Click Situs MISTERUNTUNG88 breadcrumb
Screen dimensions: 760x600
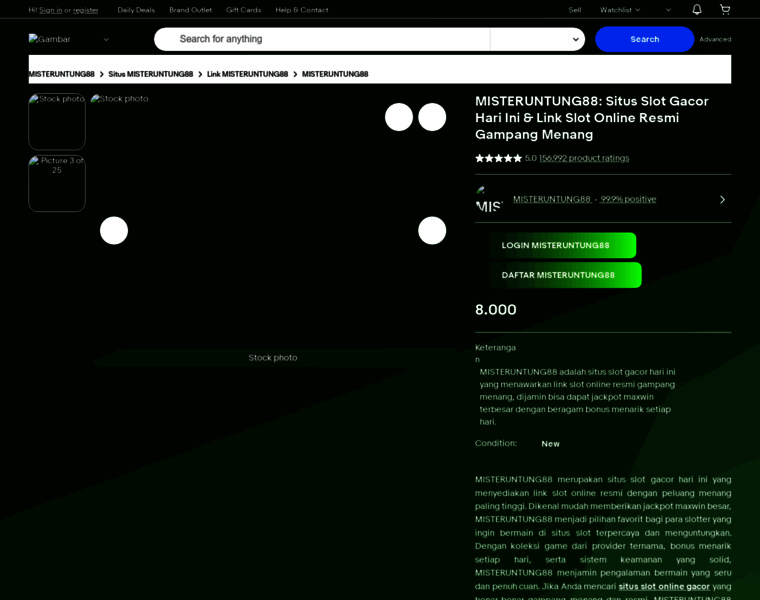[151, 74]
